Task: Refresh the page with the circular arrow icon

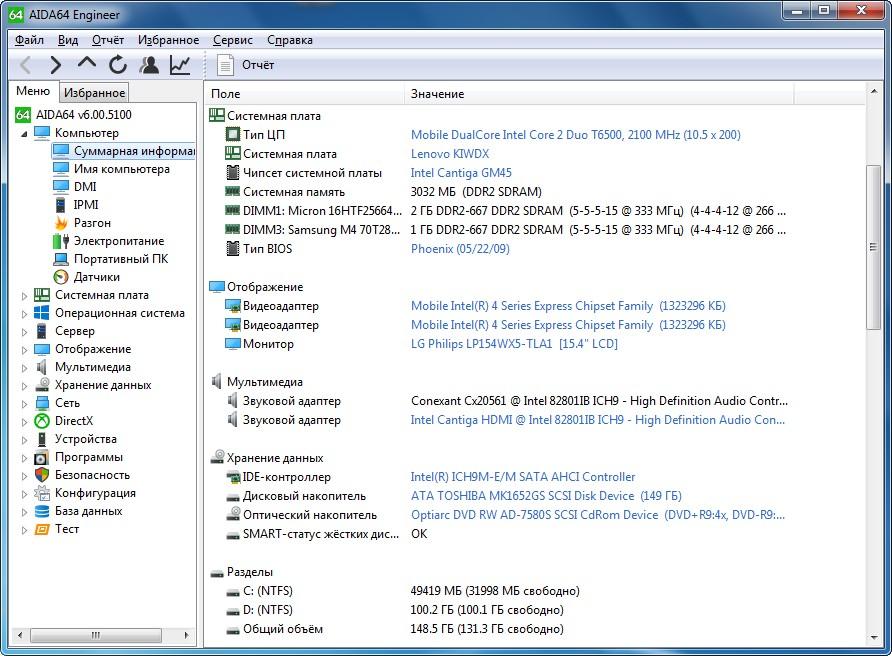Action: coord(118,65)
